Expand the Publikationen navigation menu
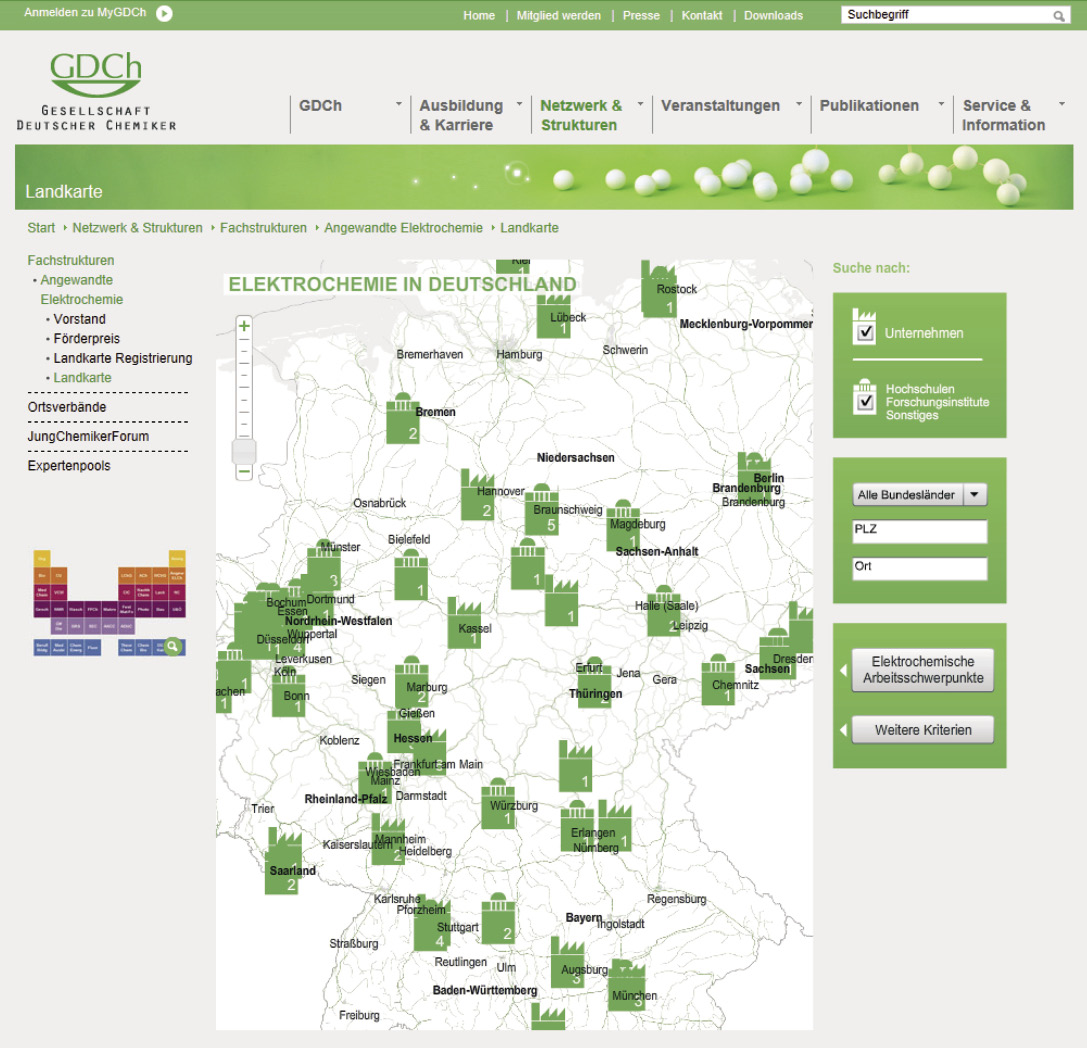This screenshot has width=1087, height=1048. [x=869, y=106]
